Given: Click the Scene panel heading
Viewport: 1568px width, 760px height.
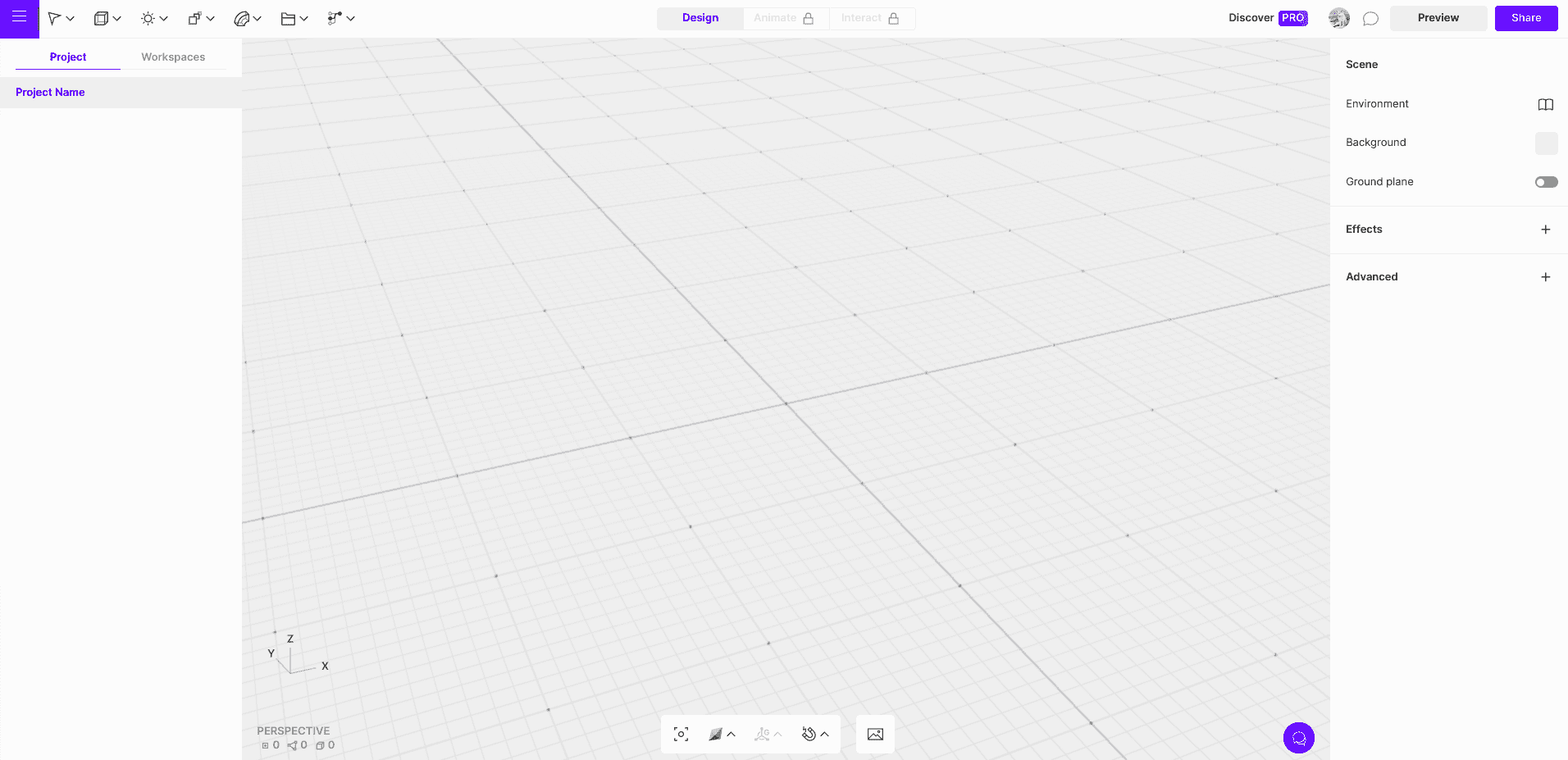Looking at the screenshot, I should (x=1361, y=65).
